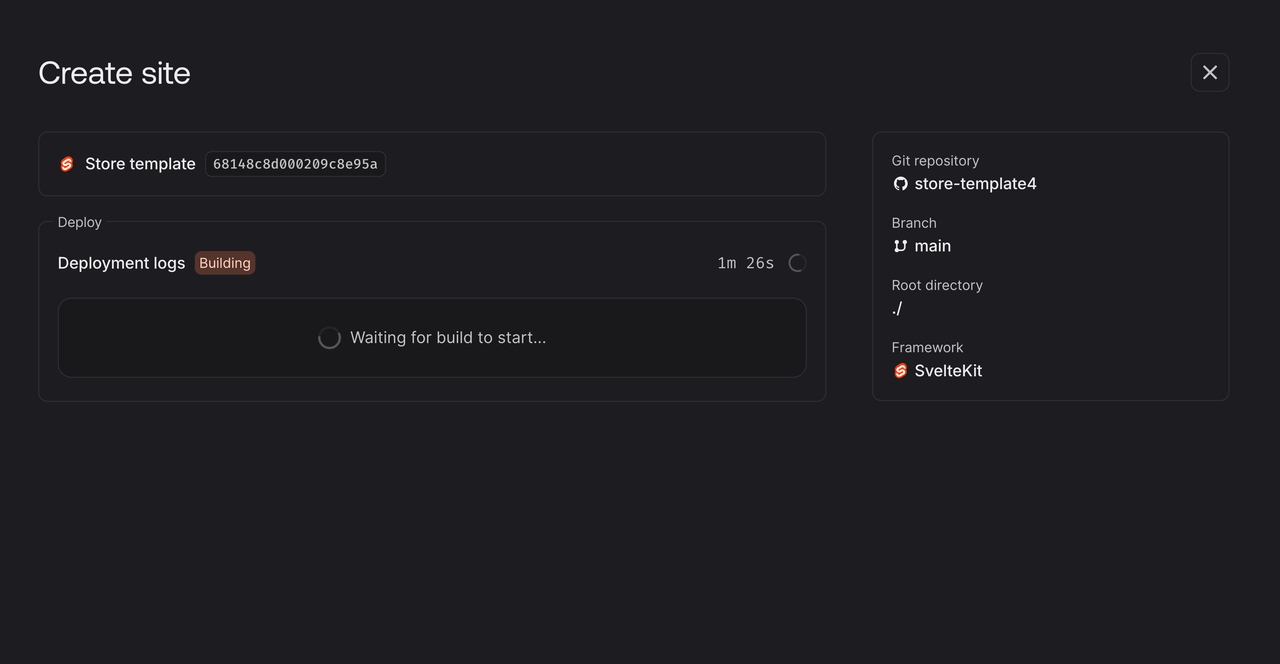Screen dimensions: 1280x664
Task: Click the spinner next to the build timer
Action: point(796,262)
